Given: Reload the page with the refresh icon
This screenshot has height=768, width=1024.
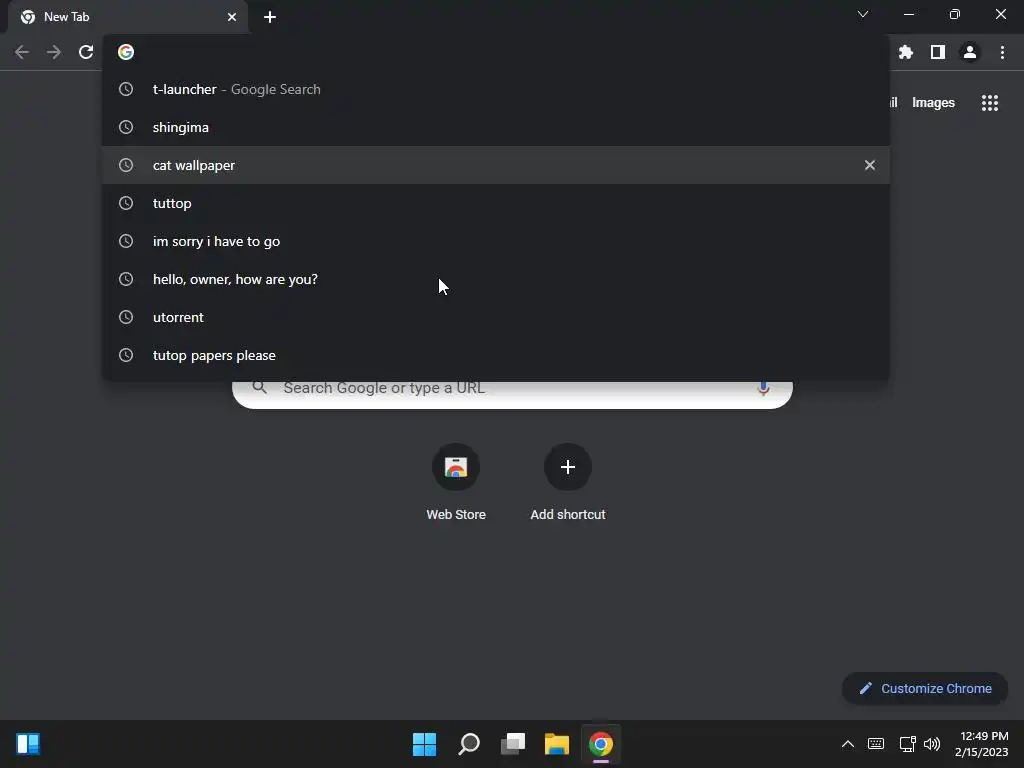Looking at the screenshot, I should (x=86, y=52).
